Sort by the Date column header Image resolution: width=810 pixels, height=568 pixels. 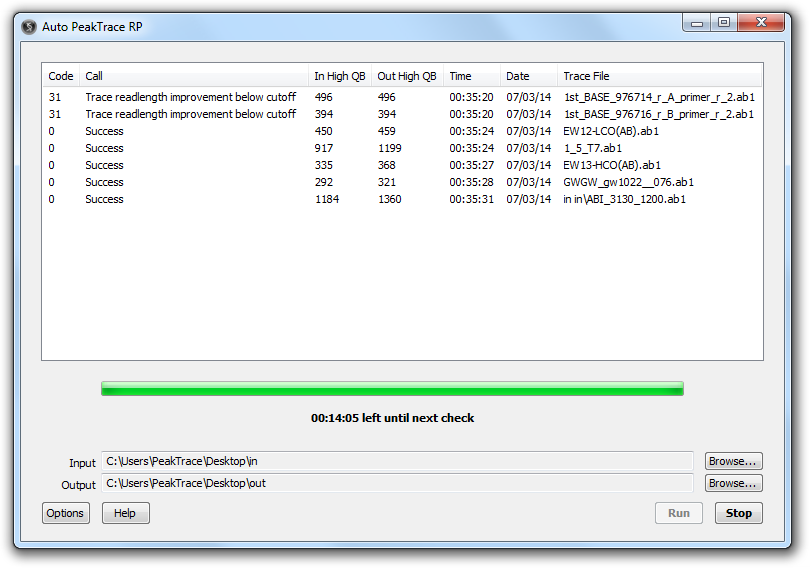point(529,76)
